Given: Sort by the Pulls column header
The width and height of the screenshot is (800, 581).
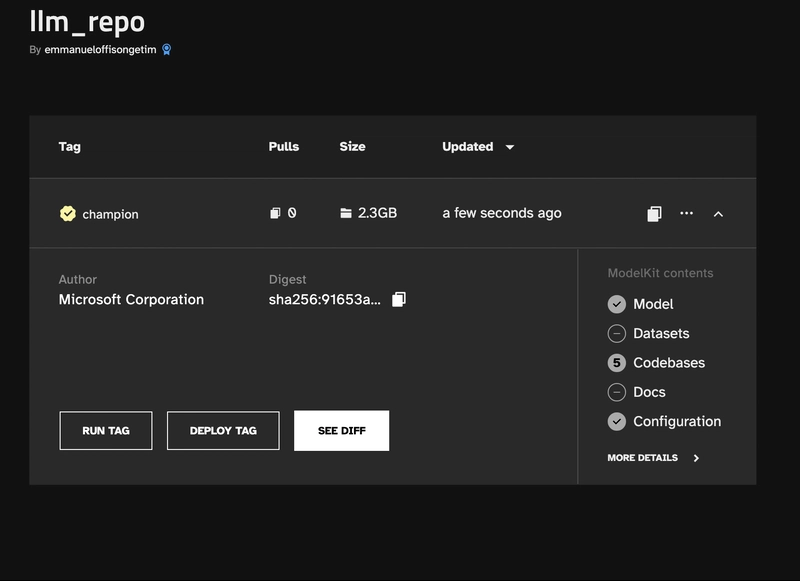Looking at the screenshot, I should (x=284, y=146).
